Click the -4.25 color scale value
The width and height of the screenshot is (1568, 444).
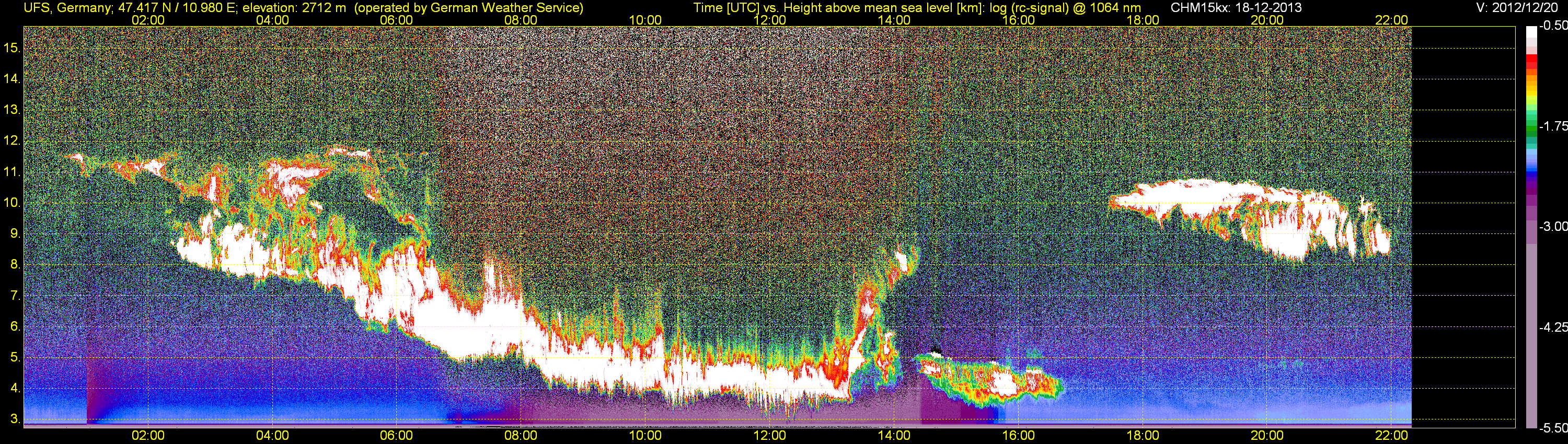[1553, 327]
